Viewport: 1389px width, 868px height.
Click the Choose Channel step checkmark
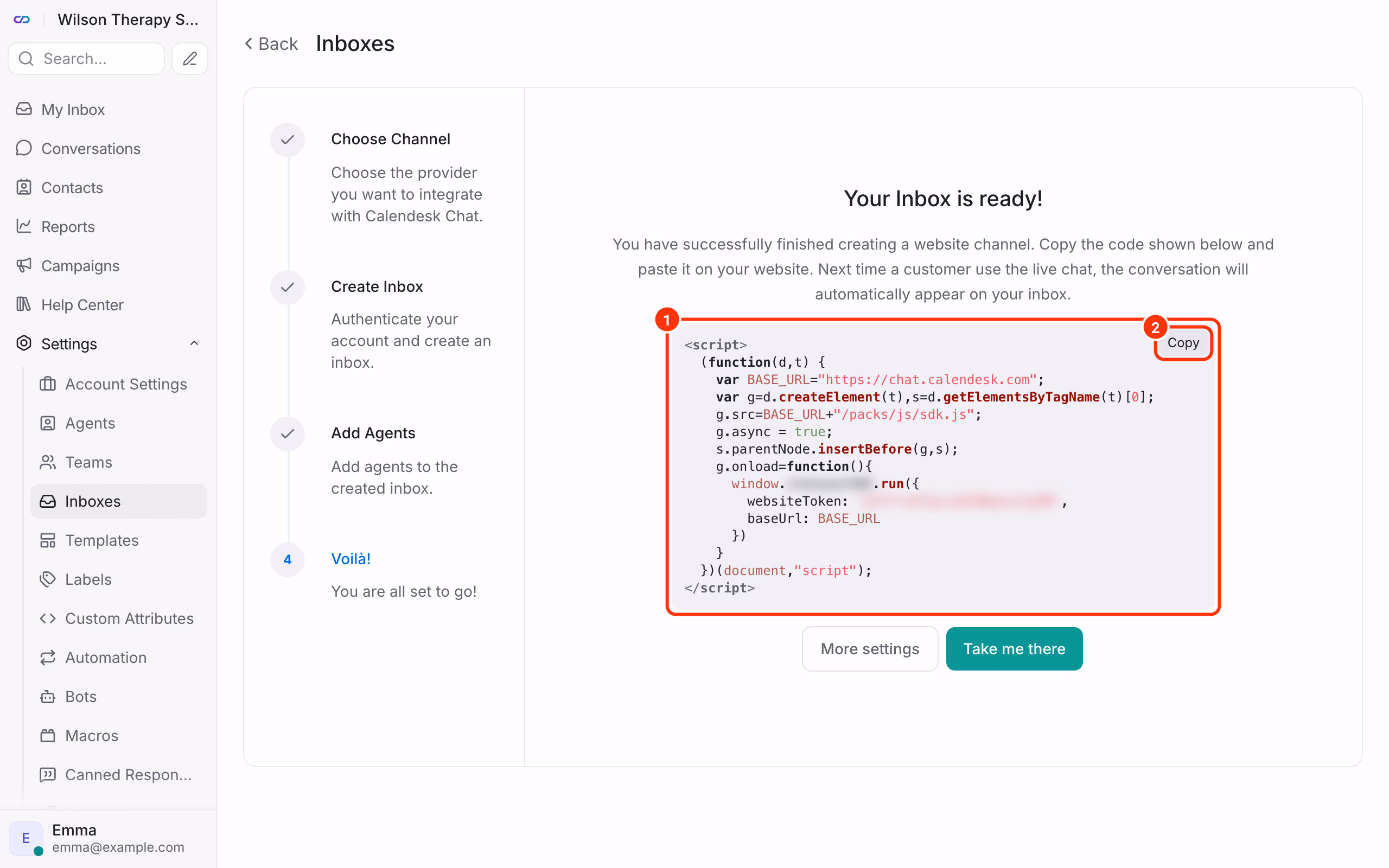click(288, 139)
